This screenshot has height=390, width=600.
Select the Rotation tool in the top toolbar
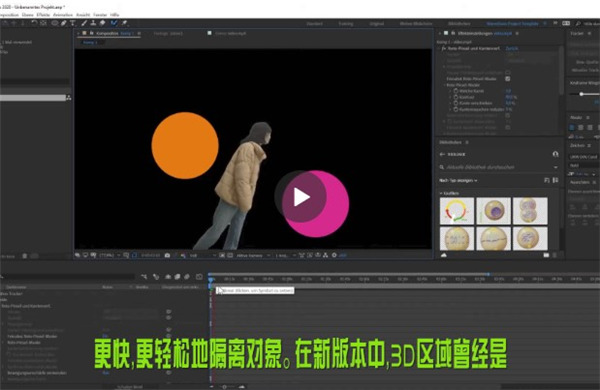point(34,23)
